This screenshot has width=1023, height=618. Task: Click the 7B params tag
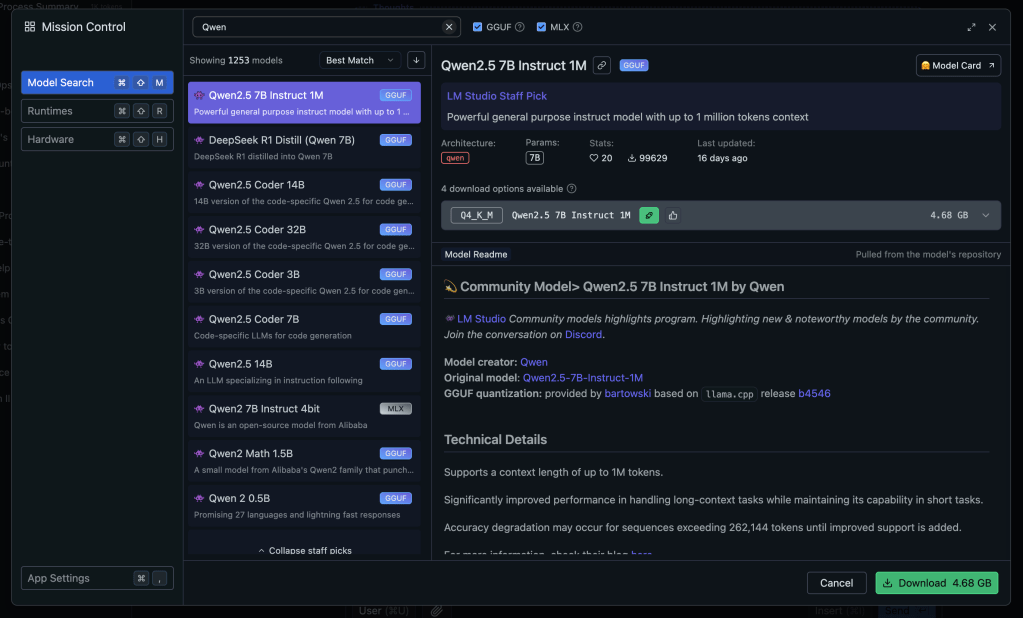pos(534,158)
